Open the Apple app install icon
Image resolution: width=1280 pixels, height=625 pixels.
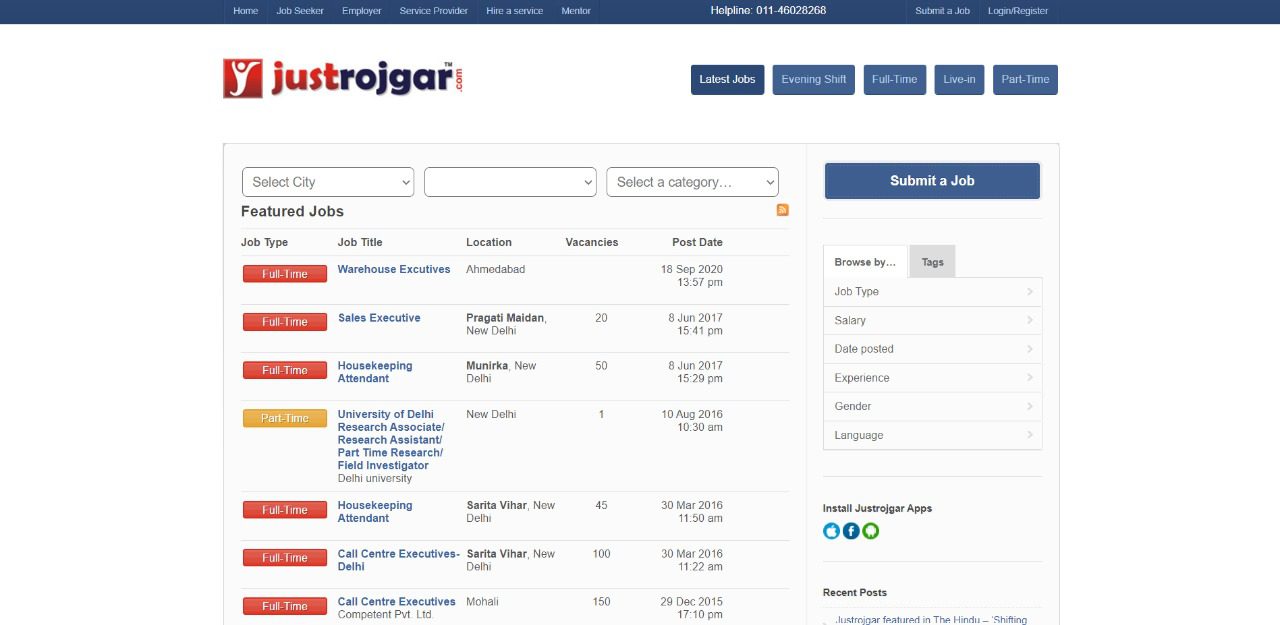click(831, 531)
